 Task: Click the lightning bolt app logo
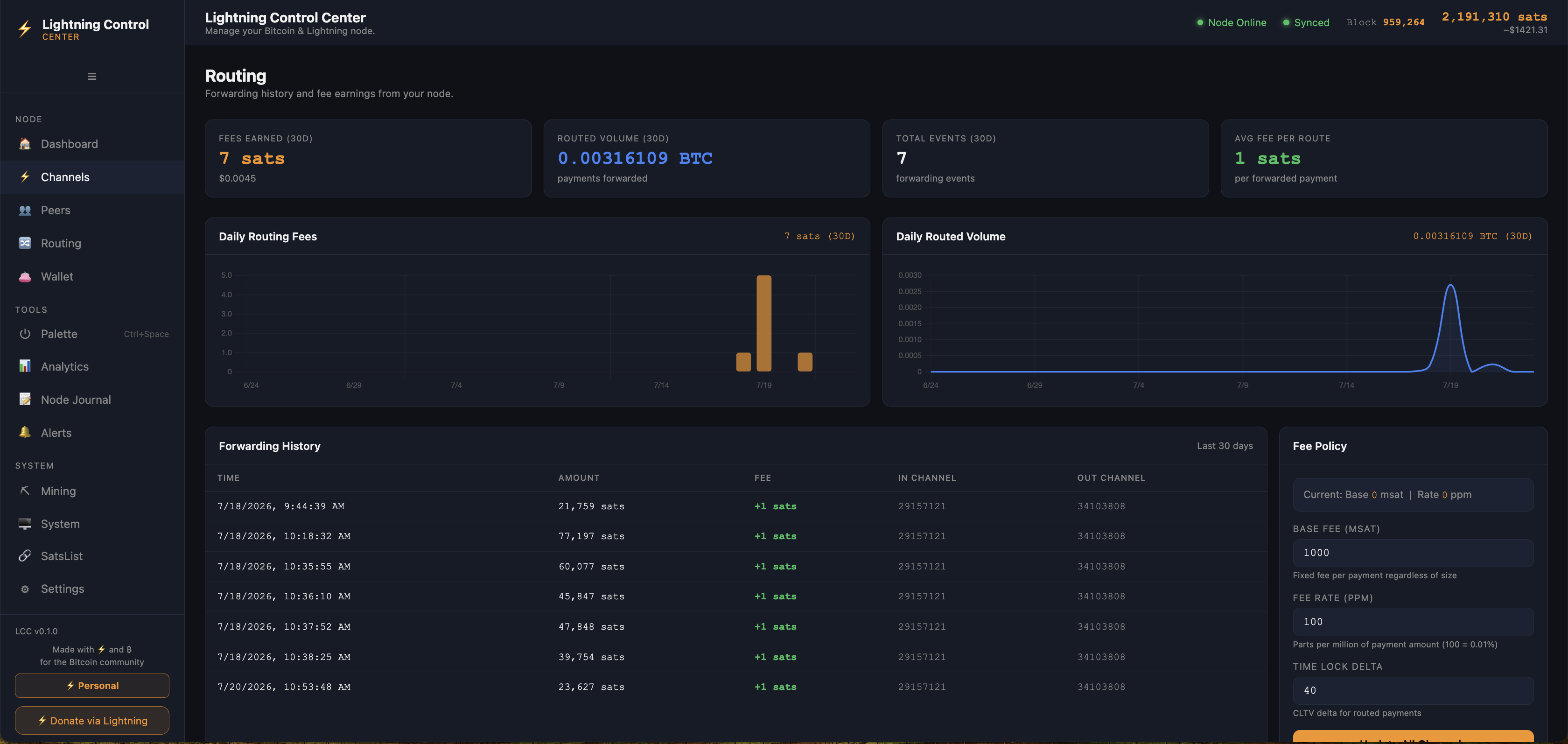coord(24,28)
